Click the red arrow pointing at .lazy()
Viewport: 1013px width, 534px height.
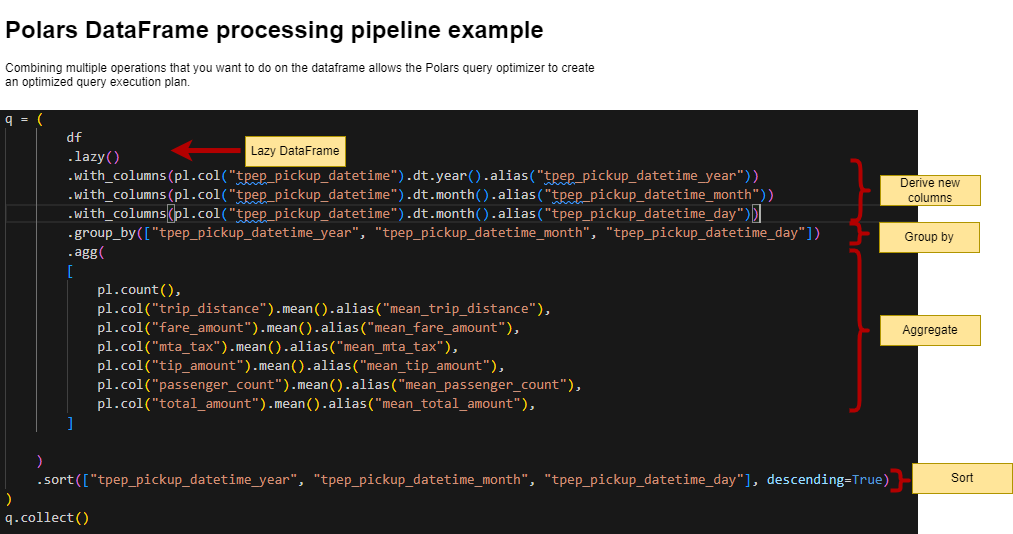[206, 150]
